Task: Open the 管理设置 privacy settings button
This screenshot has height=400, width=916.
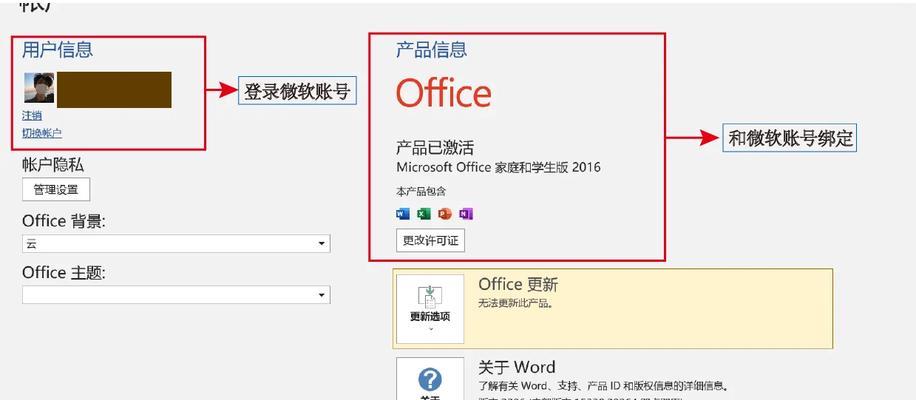Action: (x=56, y=189)
